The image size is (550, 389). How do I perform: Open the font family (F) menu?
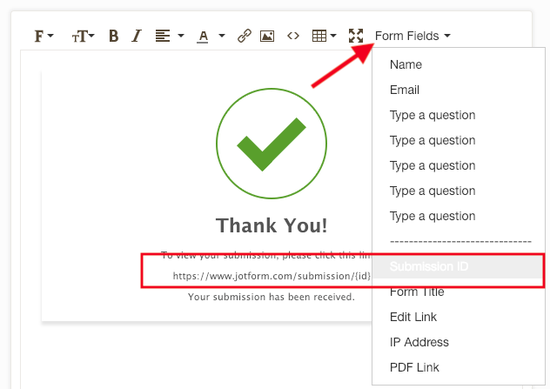tap(43, 36)
